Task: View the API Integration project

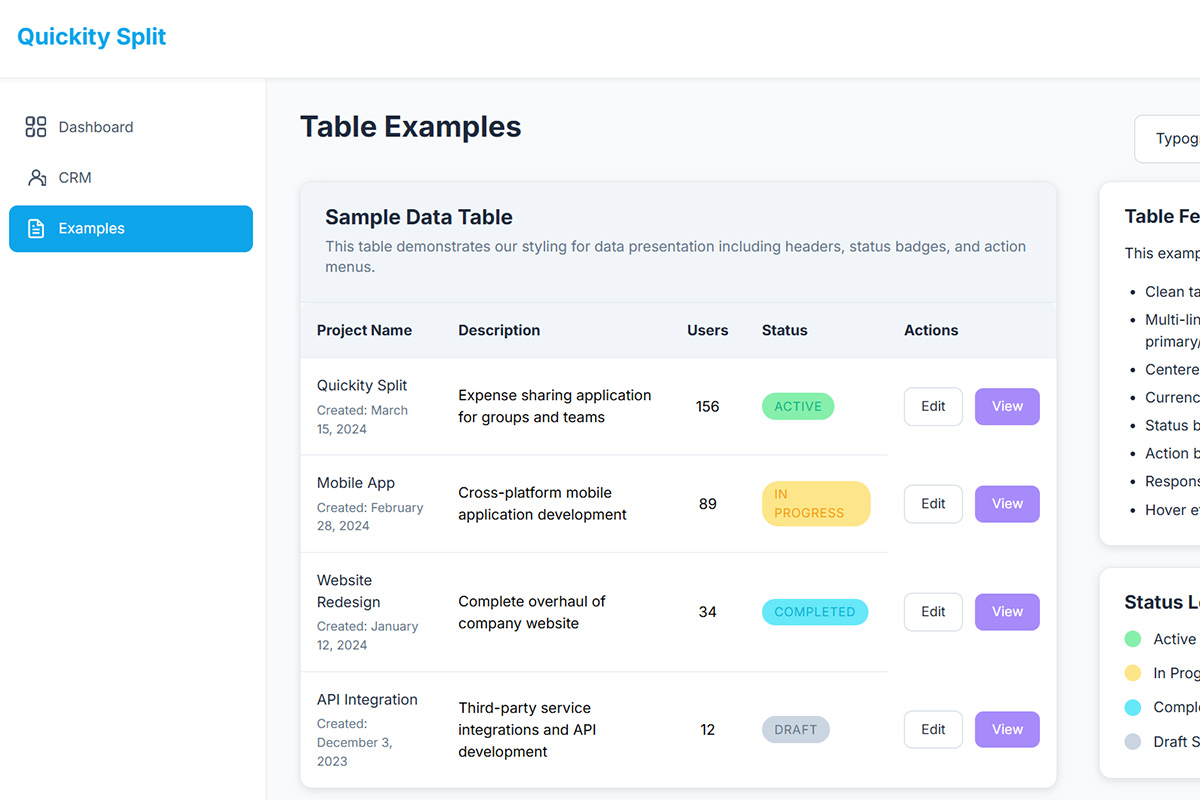Action: click(x=1007, y=730)
